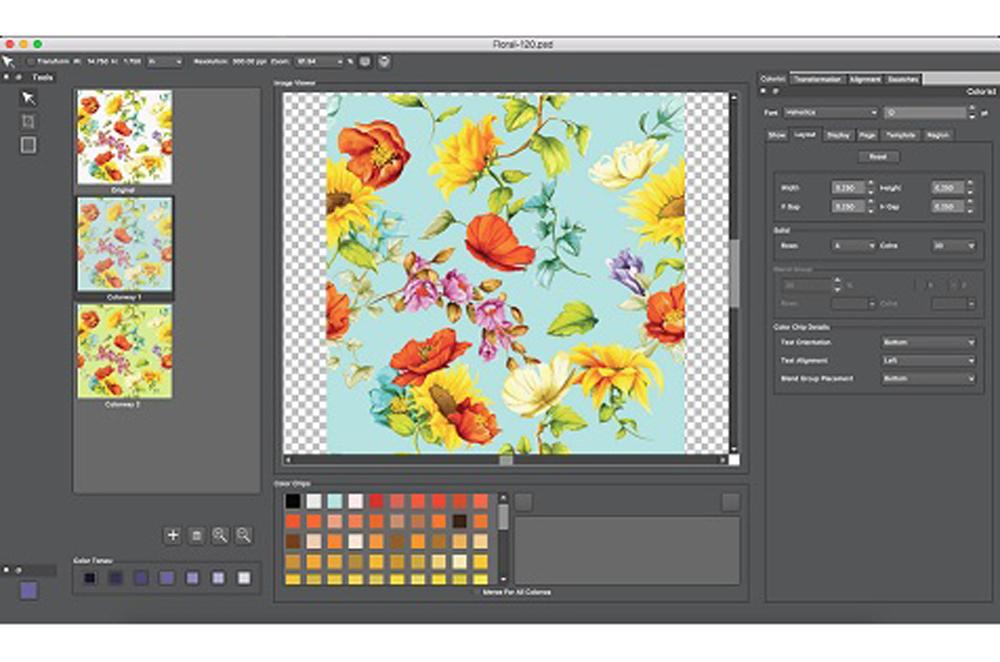The height and width of the screenshot is (662, 1000).
Task: Click the V Gap input field
Action: (848, 207)
